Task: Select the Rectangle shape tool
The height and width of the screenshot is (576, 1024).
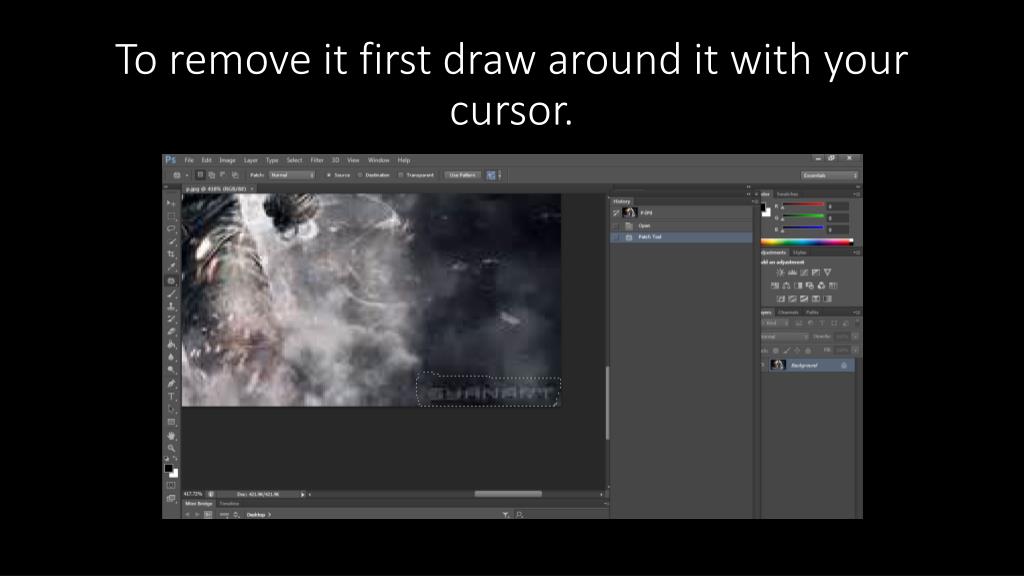Action: coord(171,423)
